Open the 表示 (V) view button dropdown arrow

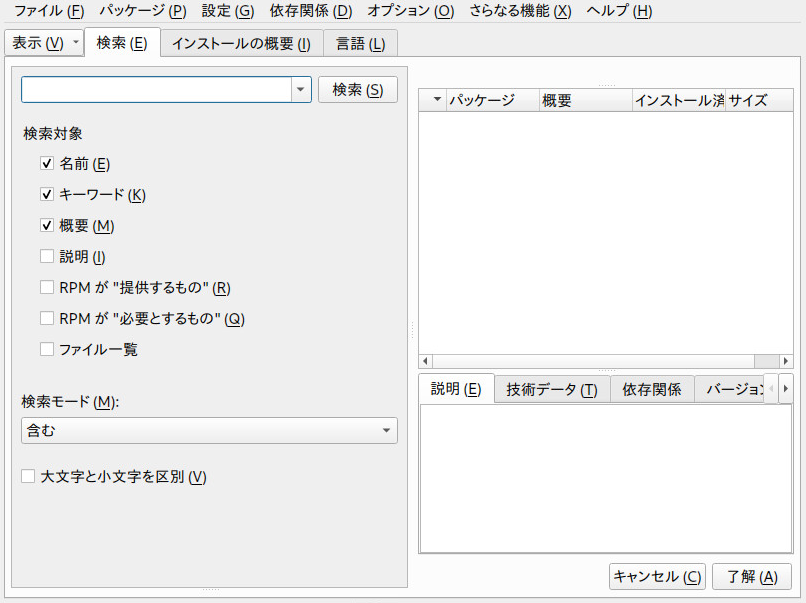tap(76, 42)
